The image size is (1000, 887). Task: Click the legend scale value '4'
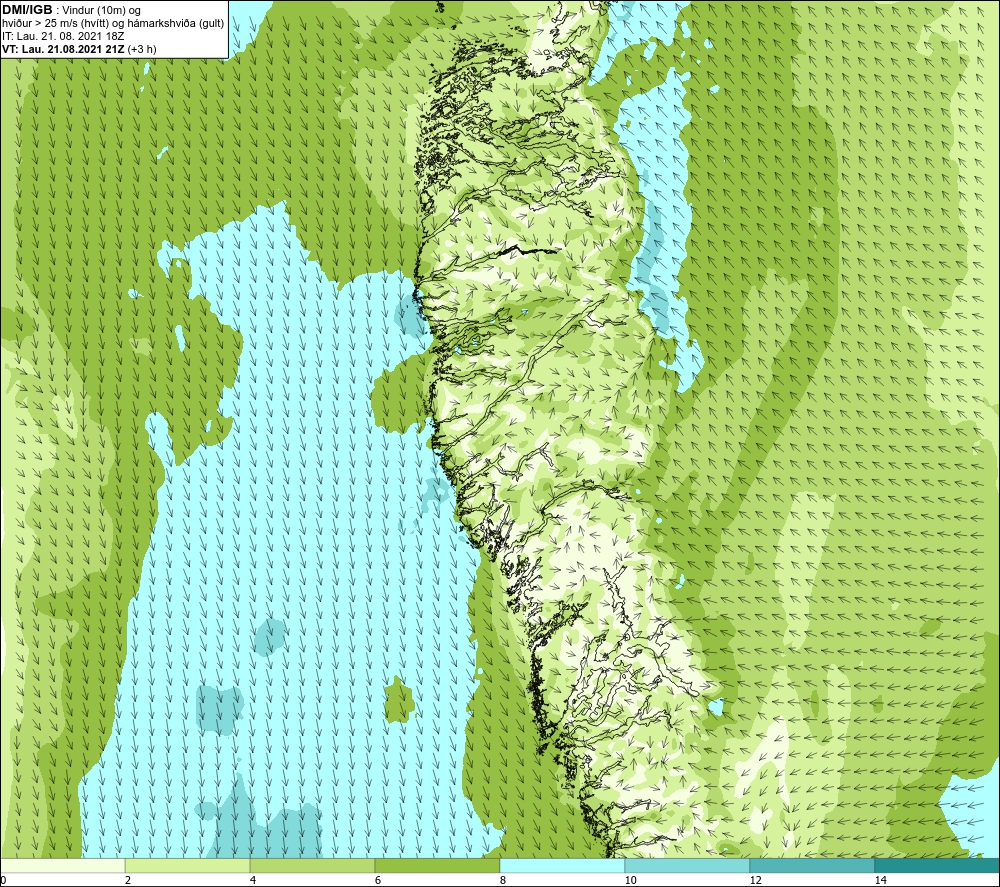tap(253, 881)
